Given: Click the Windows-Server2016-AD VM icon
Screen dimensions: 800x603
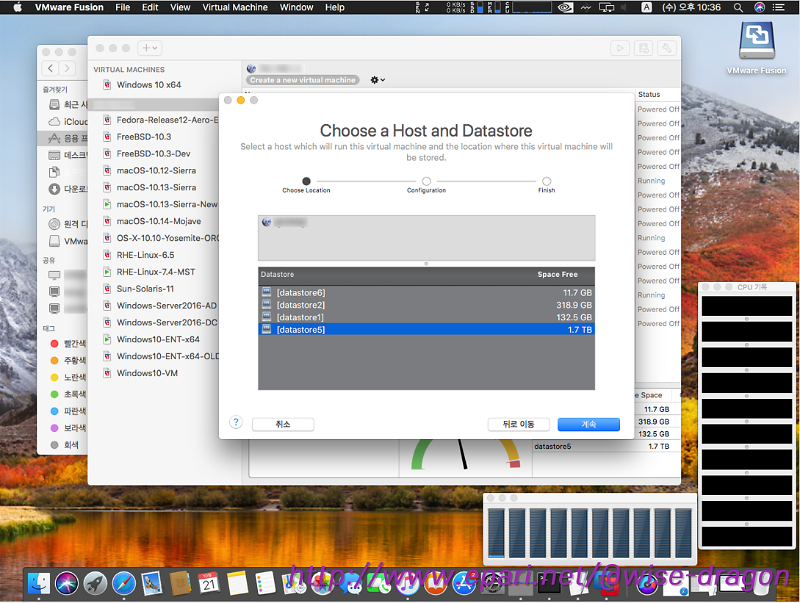Looking at the screenshot, I should click(x=107, y=306).
